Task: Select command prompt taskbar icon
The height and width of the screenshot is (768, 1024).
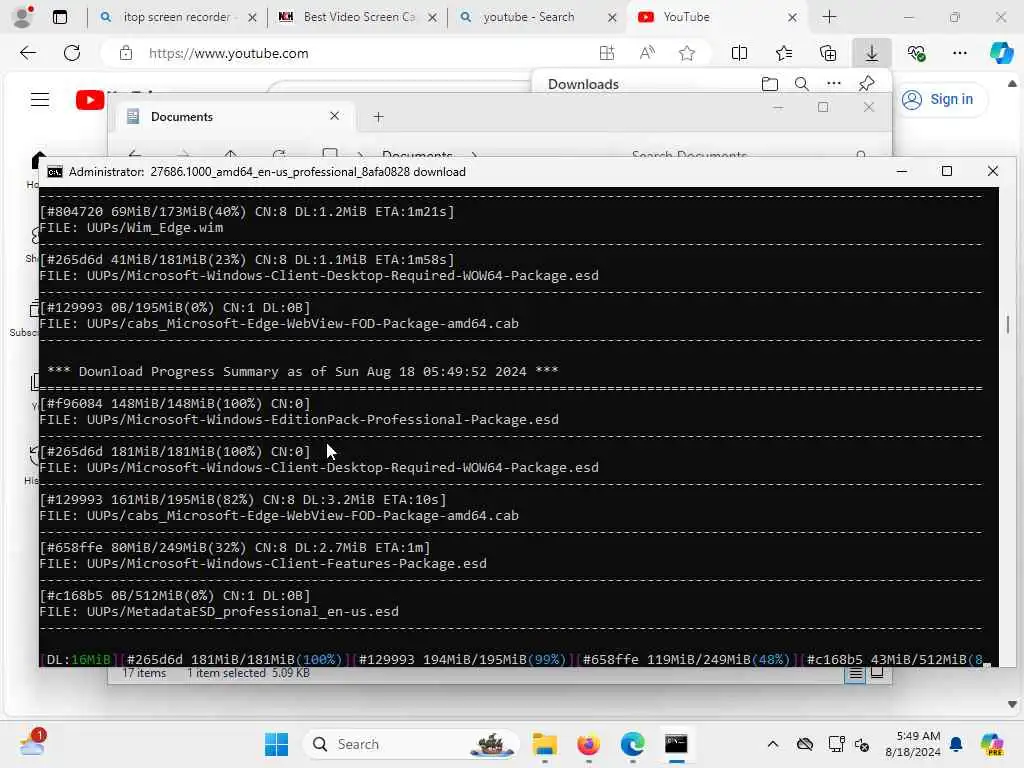Action: point(677,744)
